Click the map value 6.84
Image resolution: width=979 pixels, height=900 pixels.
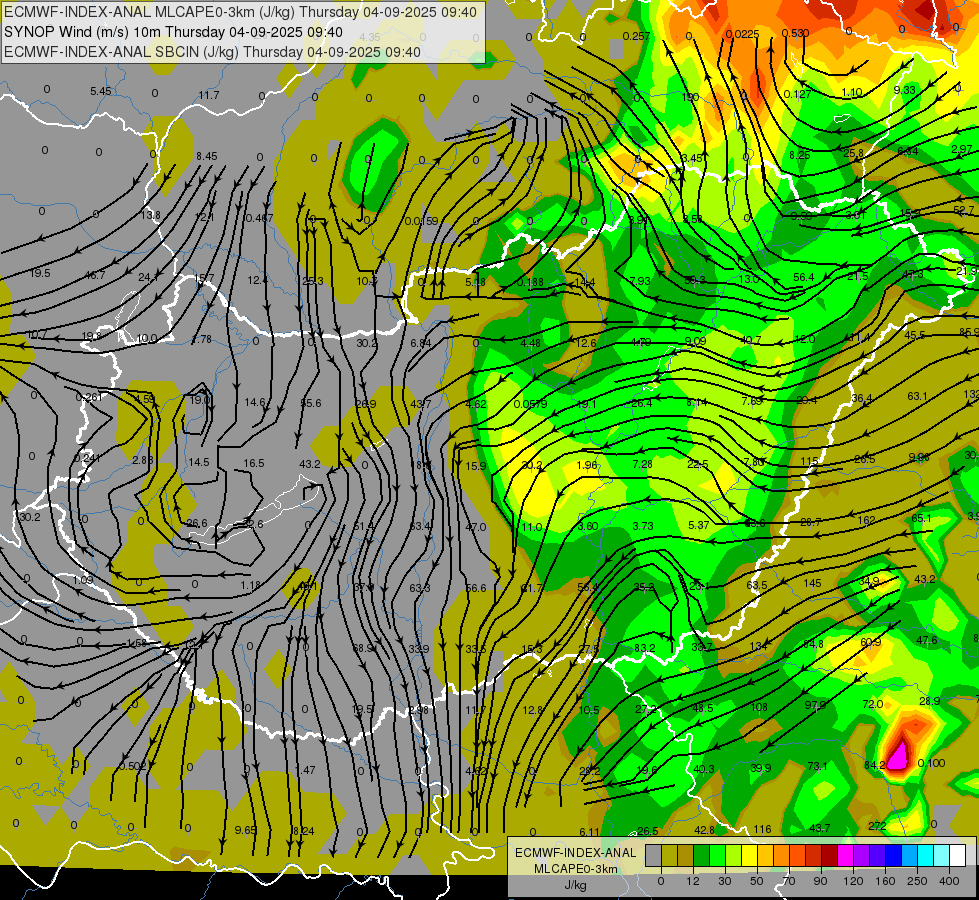(x=421, y=343)
